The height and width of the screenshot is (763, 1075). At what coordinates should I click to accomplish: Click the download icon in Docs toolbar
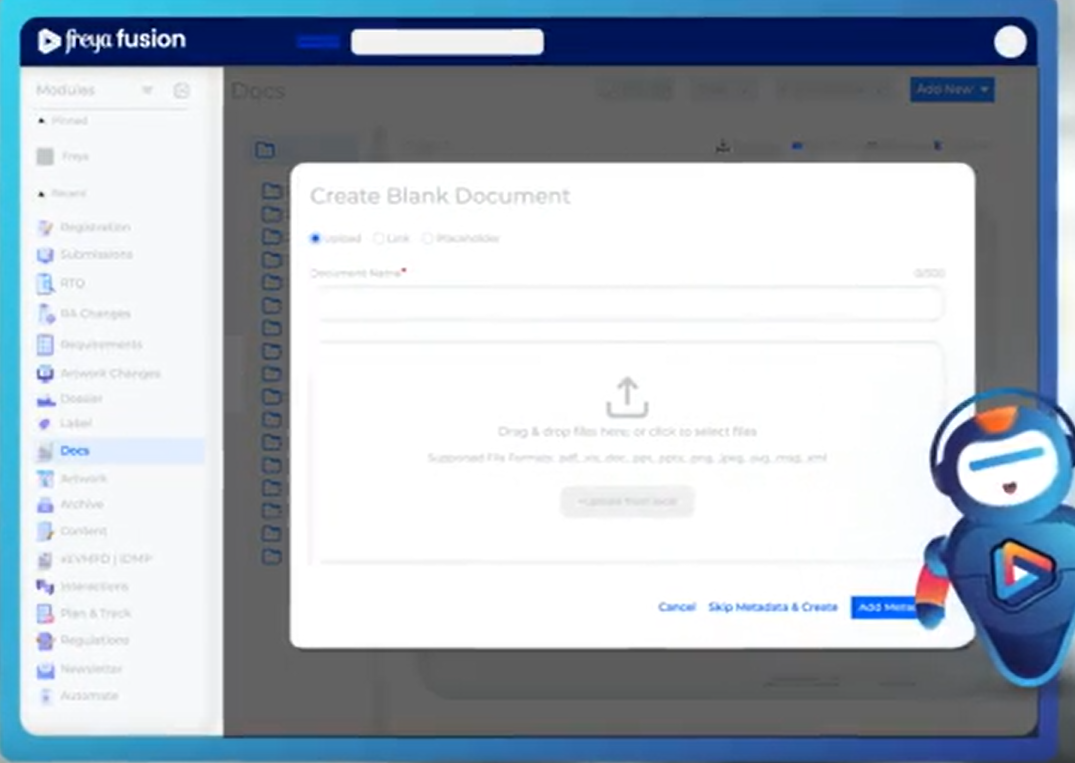pos(723,146)
